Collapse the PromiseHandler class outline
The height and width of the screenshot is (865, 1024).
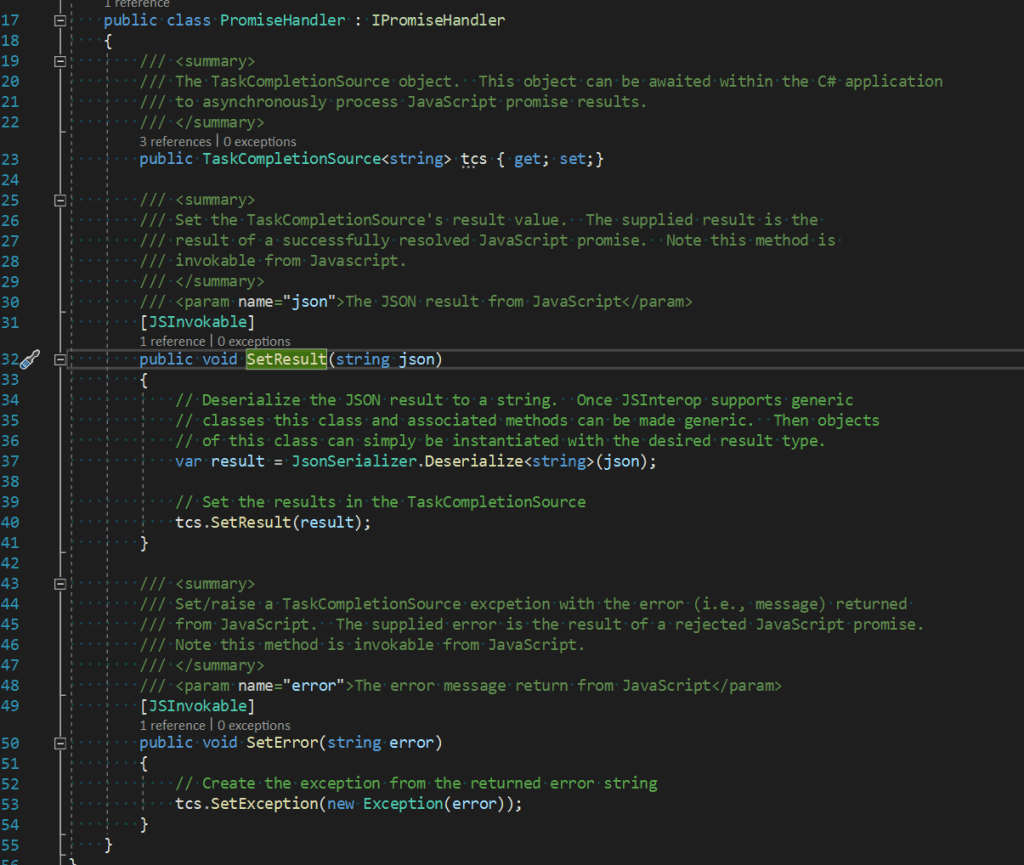pos(60,21)
